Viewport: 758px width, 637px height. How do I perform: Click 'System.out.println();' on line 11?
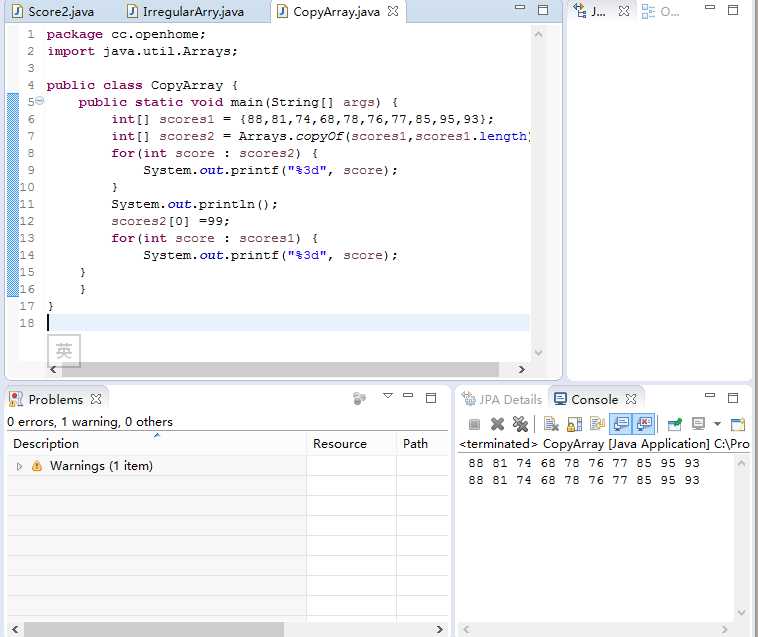click(194, 204)
